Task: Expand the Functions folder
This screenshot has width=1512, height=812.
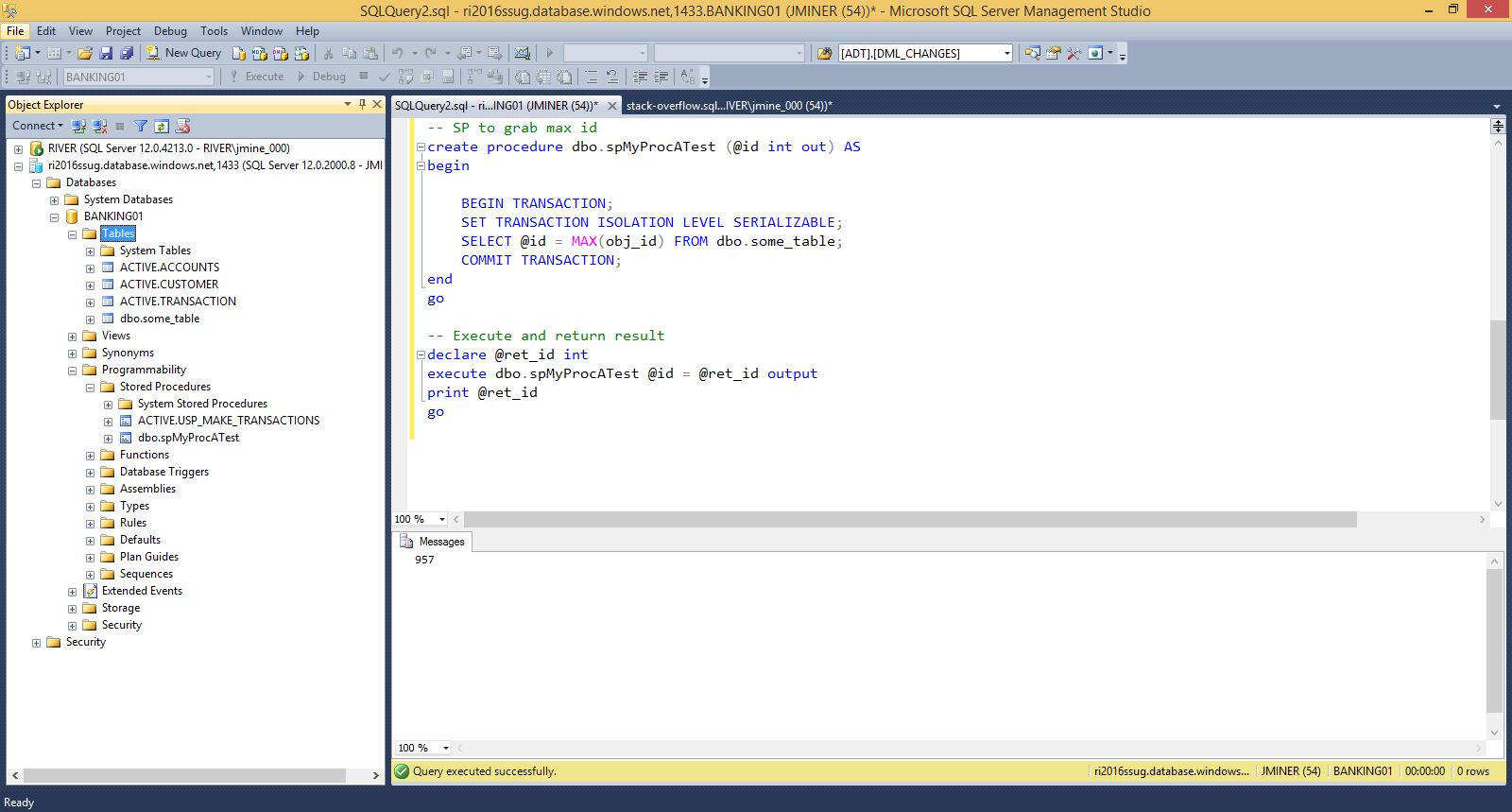Action: (90, 455)
